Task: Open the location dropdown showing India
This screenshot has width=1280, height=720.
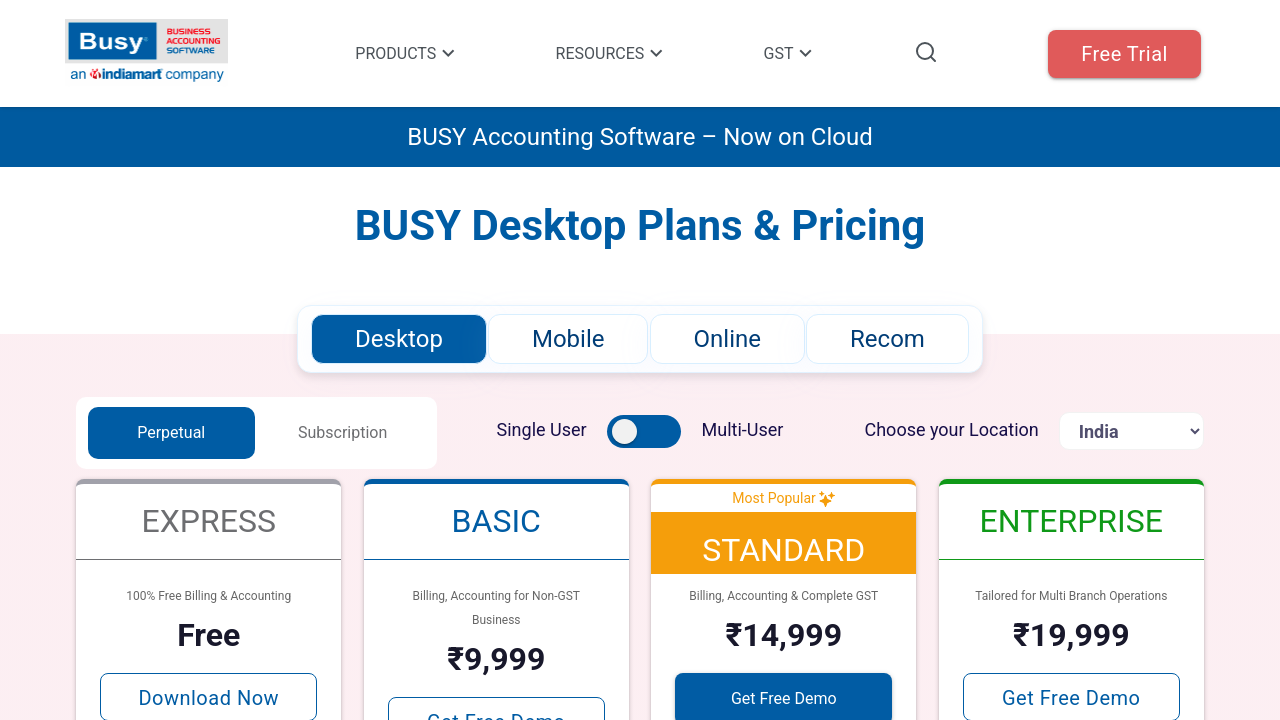Action: (1131, 431)
